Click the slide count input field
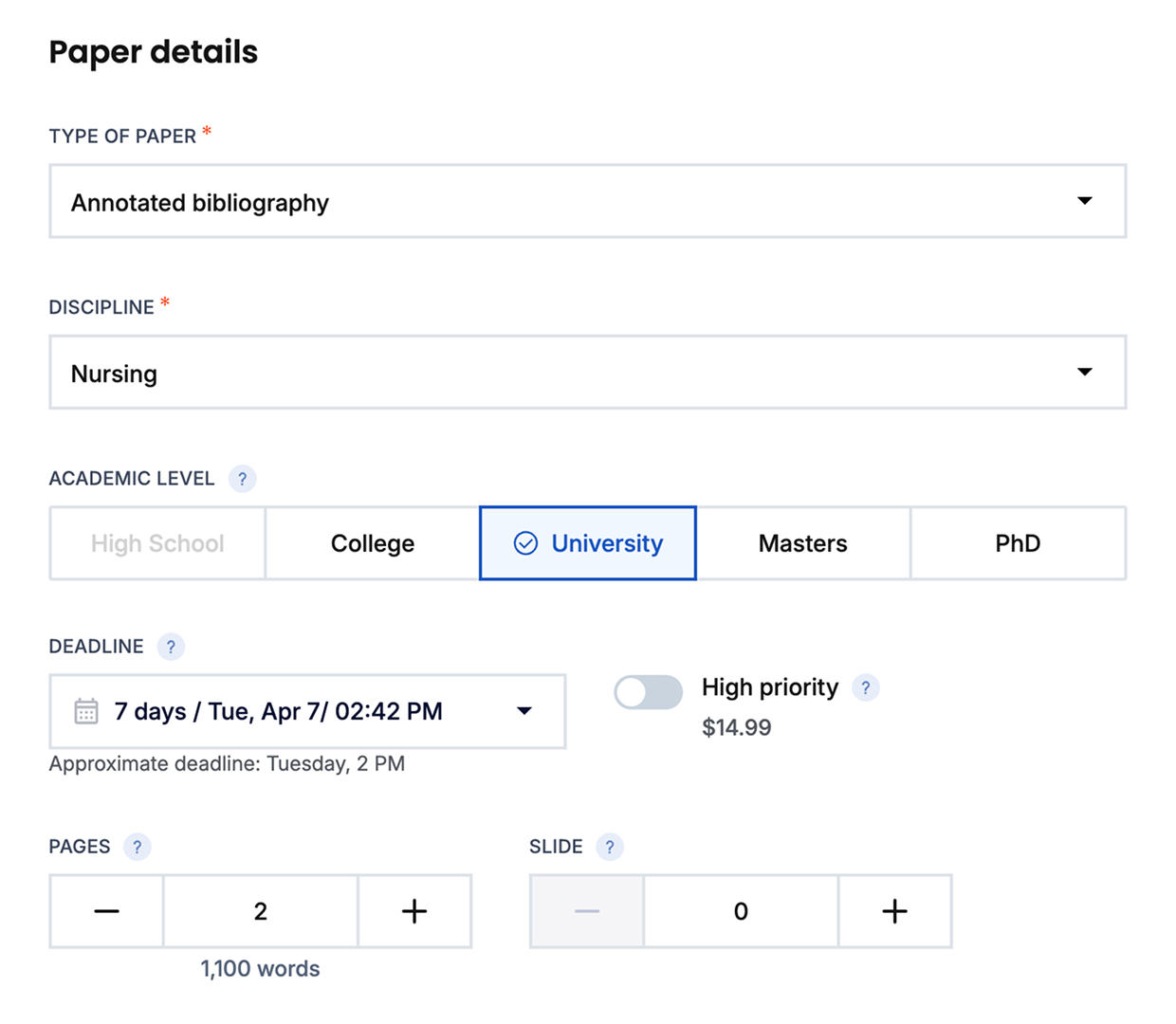 click(741, 911)
